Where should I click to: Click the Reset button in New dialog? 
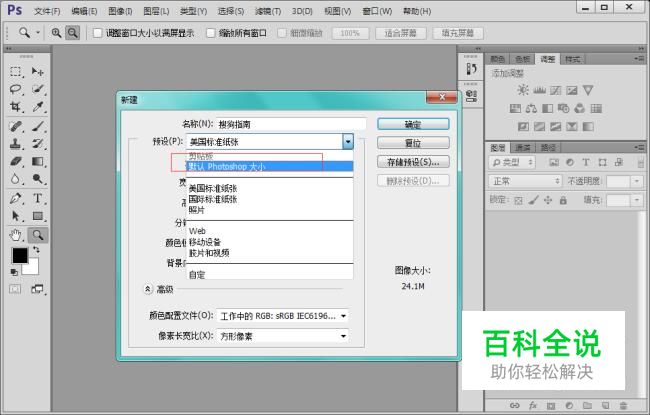tap(413, 143)
